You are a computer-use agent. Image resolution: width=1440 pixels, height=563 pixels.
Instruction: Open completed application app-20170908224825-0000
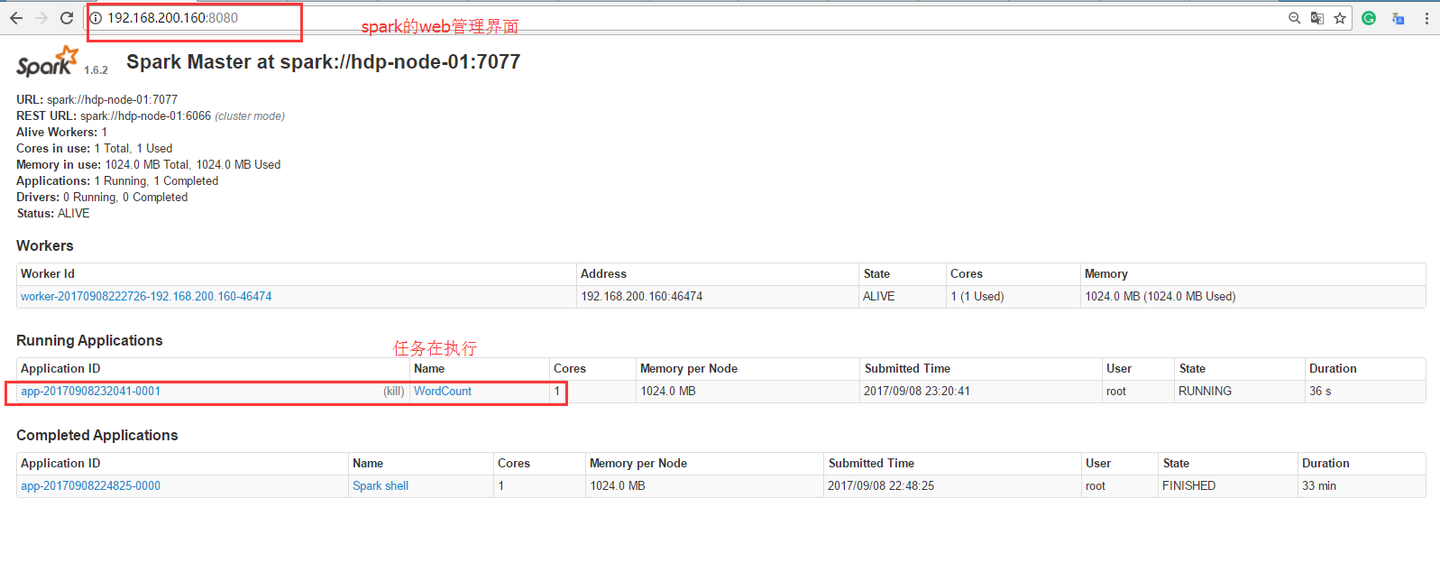click(x=91, y=486)
